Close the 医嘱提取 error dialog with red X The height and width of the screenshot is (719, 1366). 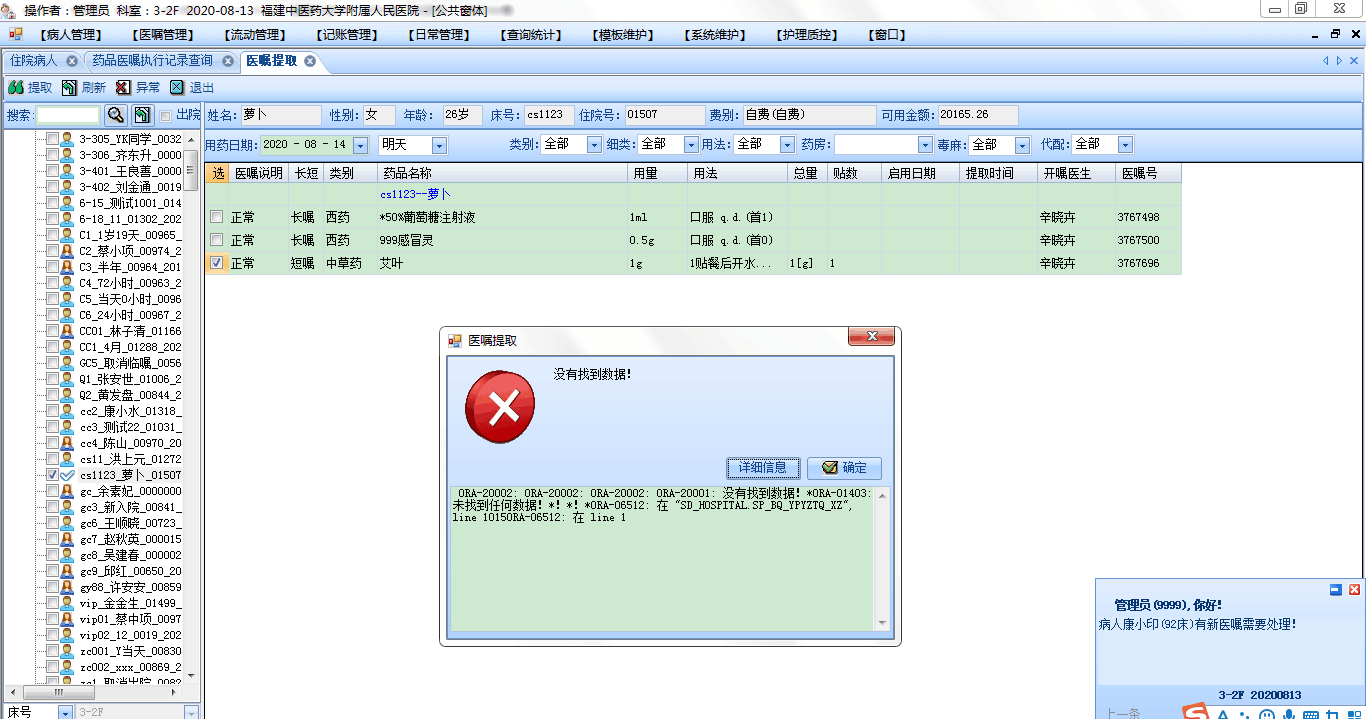point(870,338)
